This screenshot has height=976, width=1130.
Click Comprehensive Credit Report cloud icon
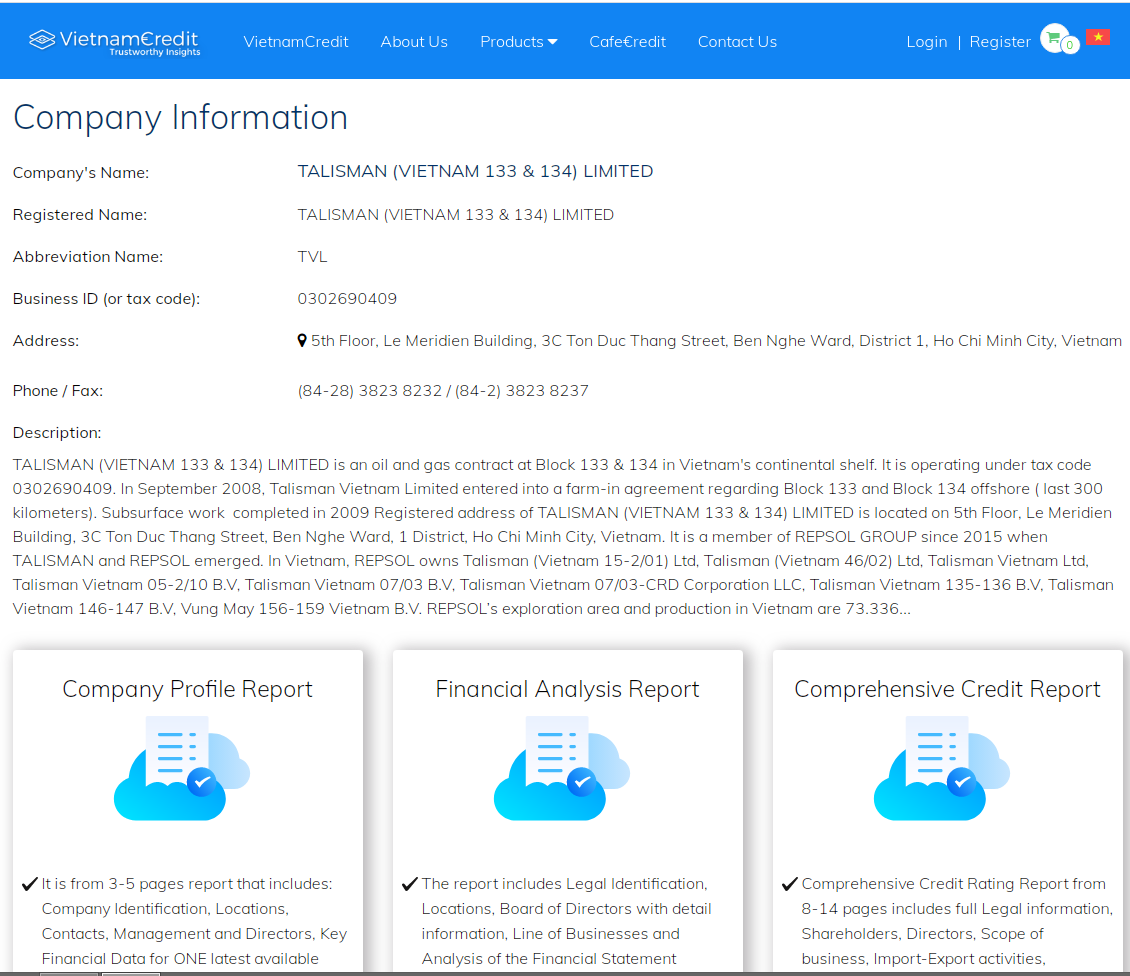(941, 768)
